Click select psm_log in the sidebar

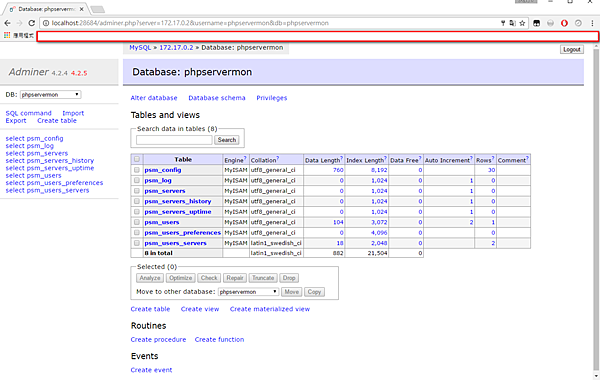pos(29,146)
